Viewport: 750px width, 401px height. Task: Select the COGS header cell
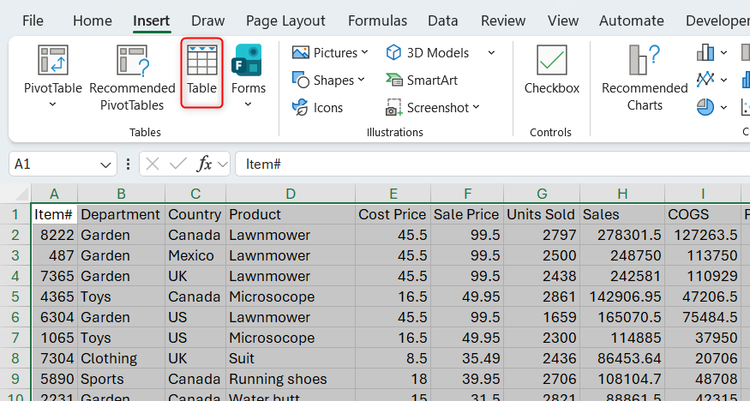point(703,214)
